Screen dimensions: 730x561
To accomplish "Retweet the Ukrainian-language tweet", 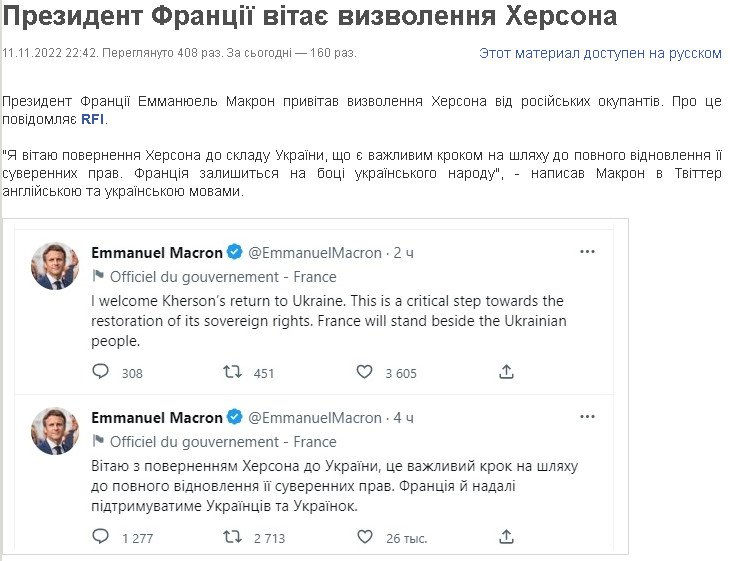I will (232, 537).
